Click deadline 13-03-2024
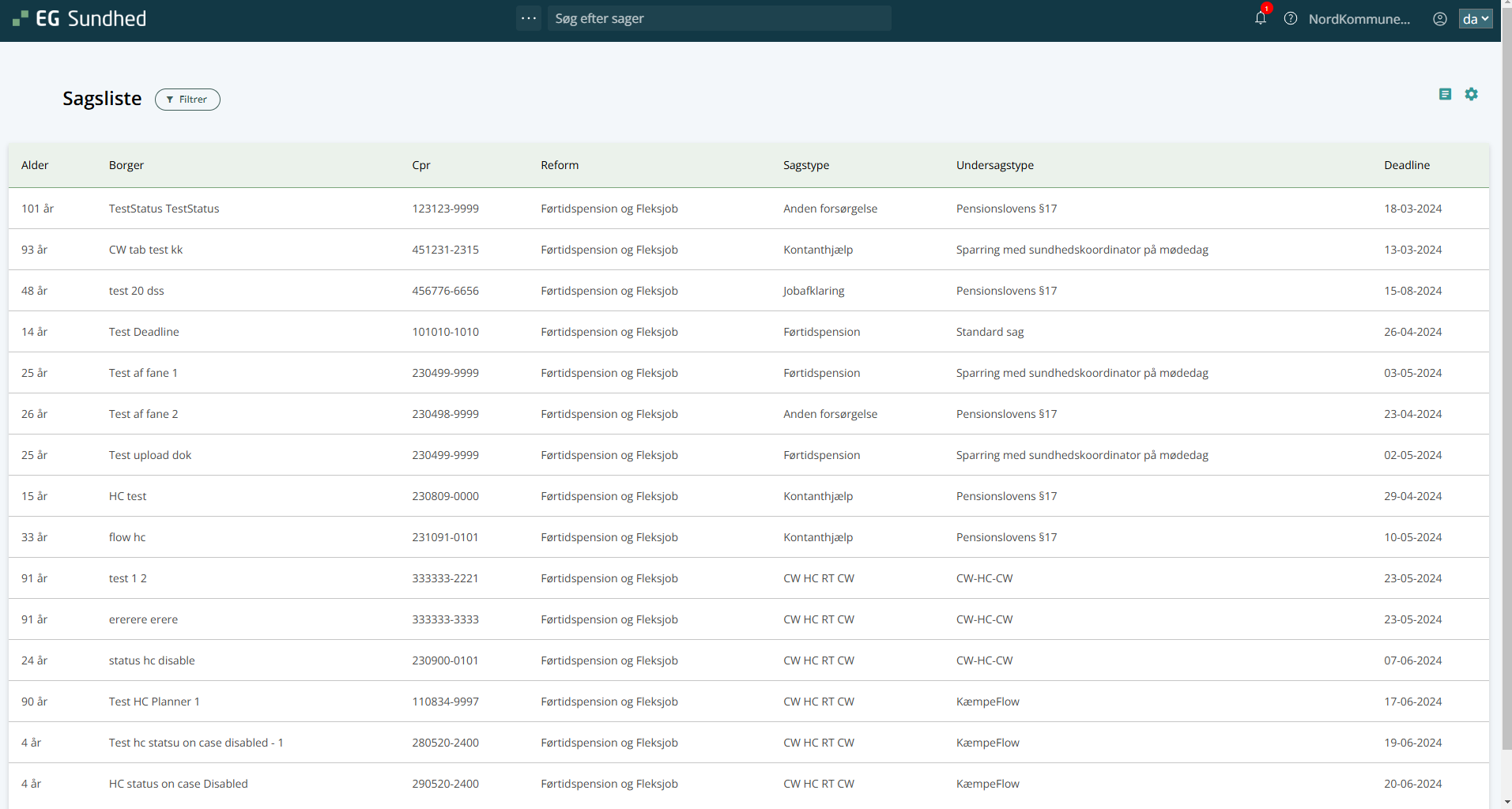This screenshot has height=809, width=1512. point(1413,250)
